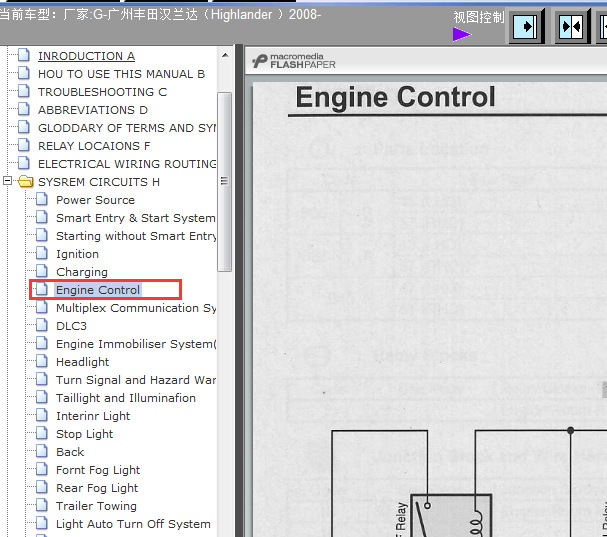The width and height of the screenshot is (607, 537).
Task: Collapse the SYSREM CIRCUITS H folder
Action: click(x=7, y=181)
